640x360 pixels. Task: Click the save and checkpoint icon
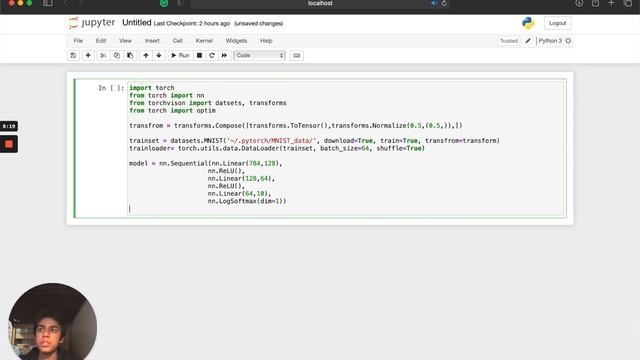coord(73,56)
